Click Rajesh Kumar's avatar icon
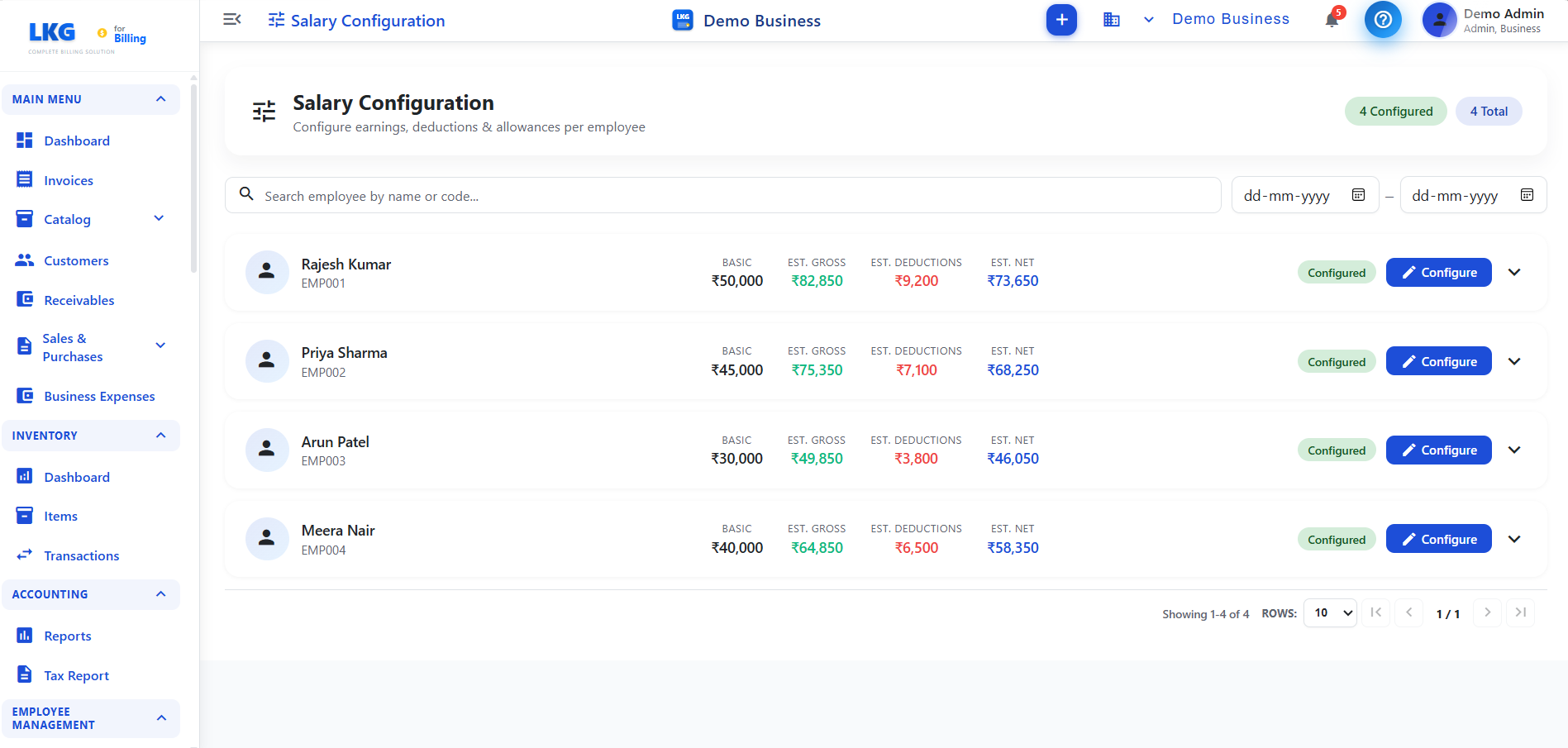The image size is (1568, 748). click(267, 272)
